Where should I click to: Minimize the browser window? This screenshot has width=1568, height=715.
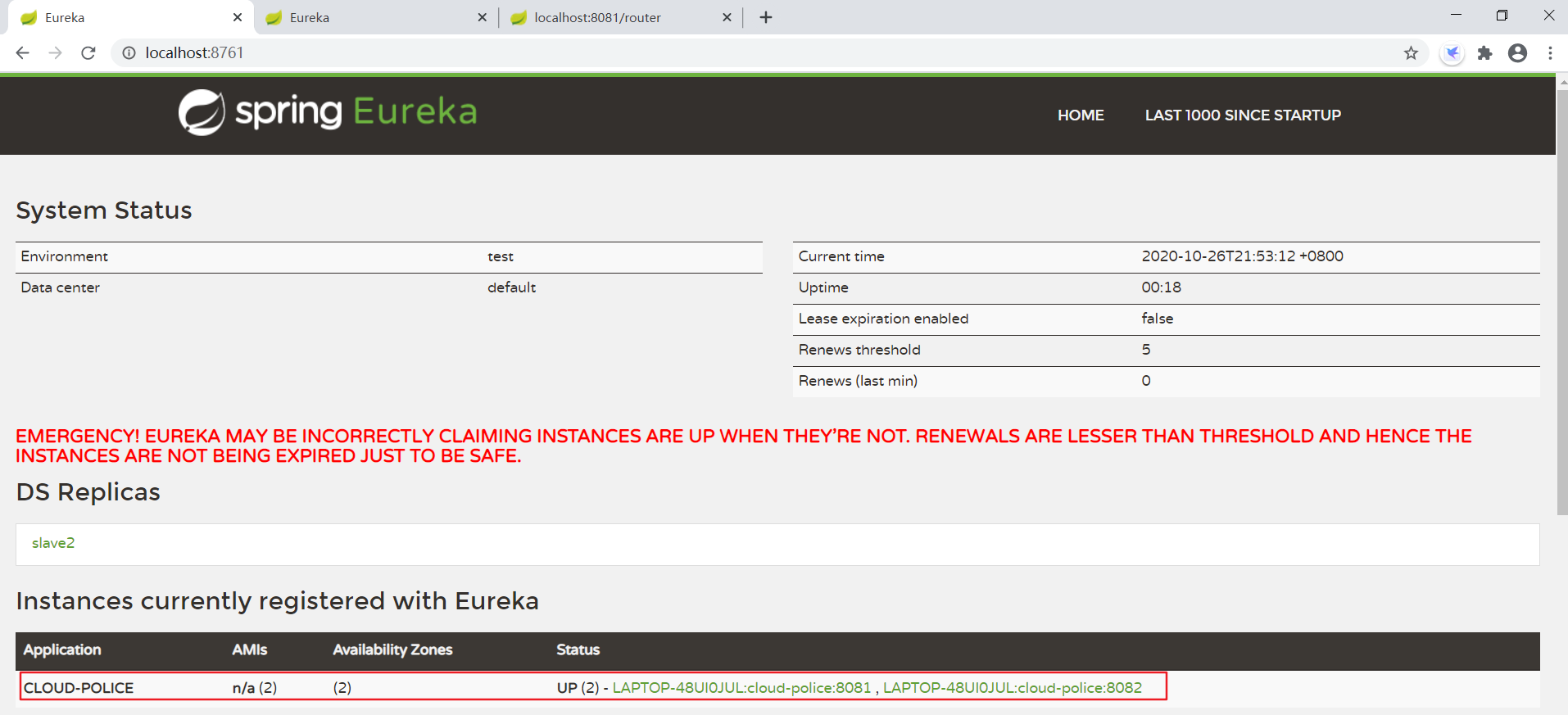coord(1456,15)
